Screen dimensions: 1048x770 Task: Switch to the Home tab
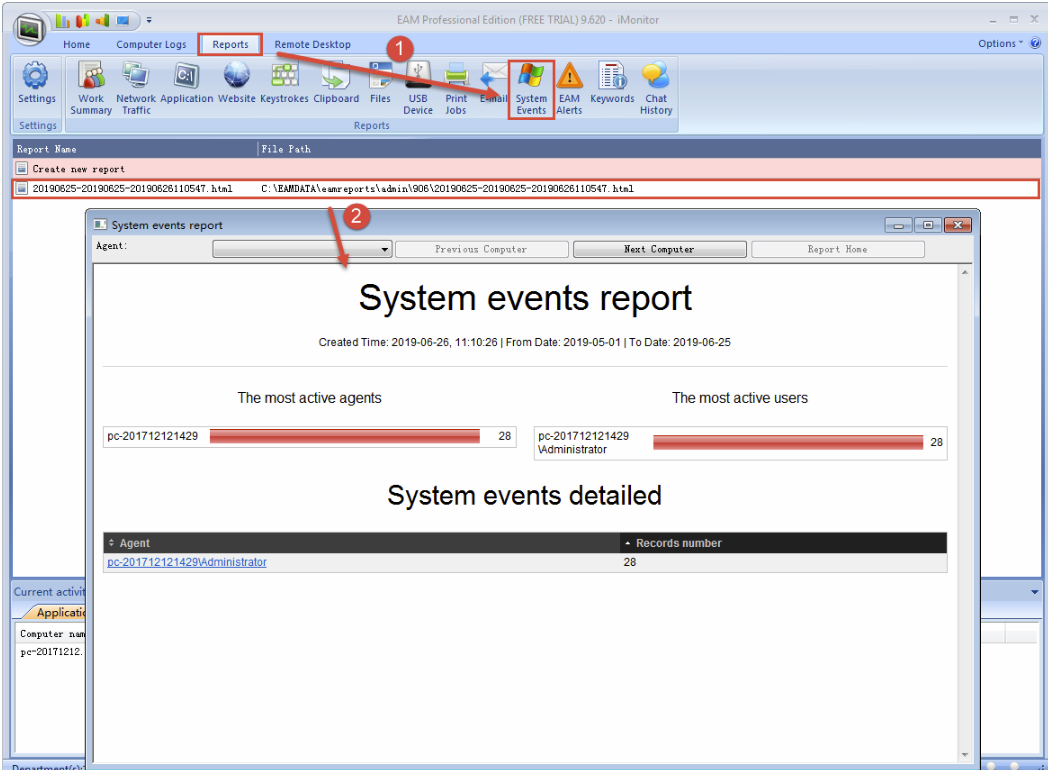coord(77,44)
